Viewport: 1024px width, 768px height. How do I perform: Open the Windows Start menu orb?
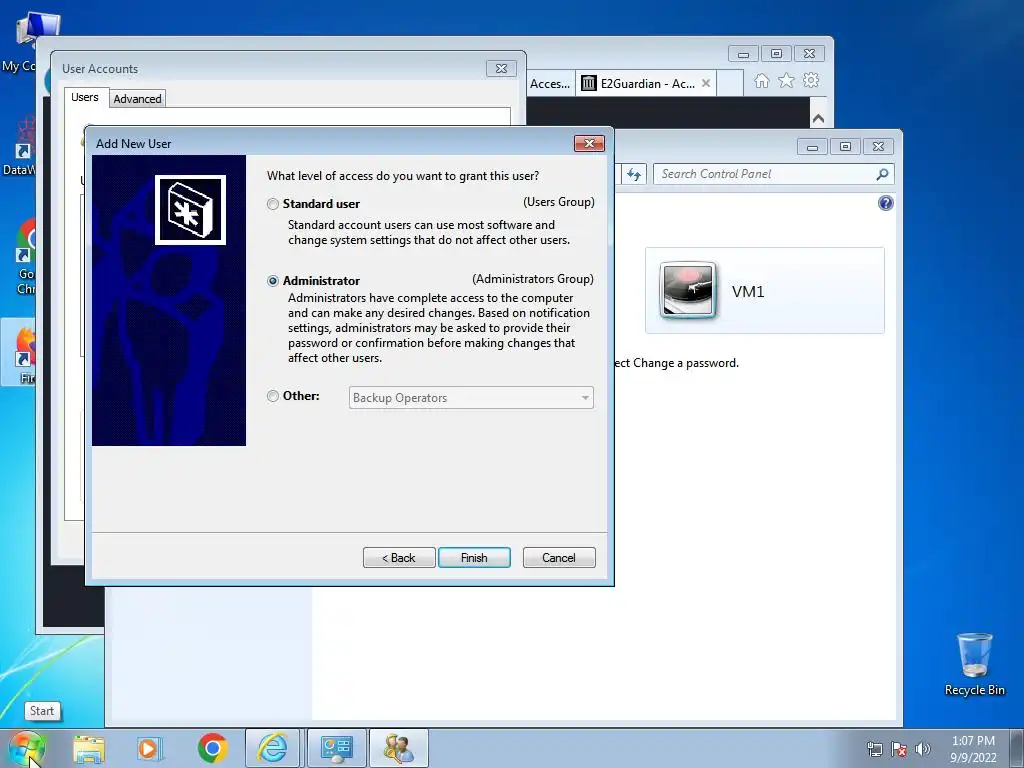point(26,748)
